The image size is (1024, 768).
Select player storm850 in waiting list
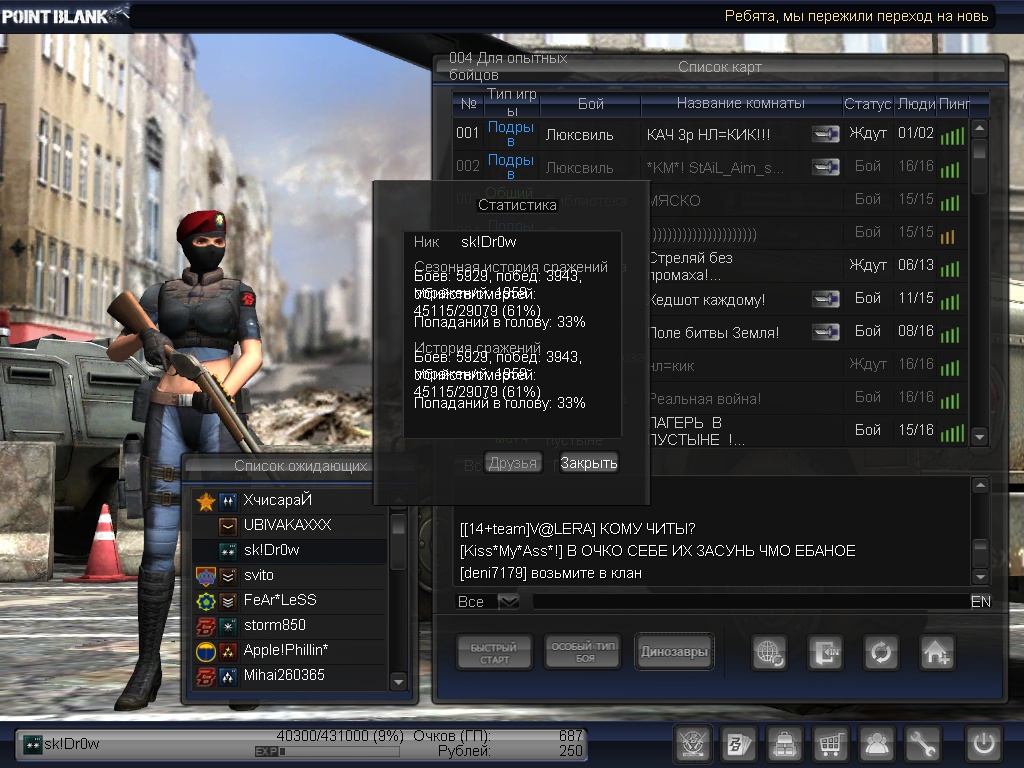289,626
